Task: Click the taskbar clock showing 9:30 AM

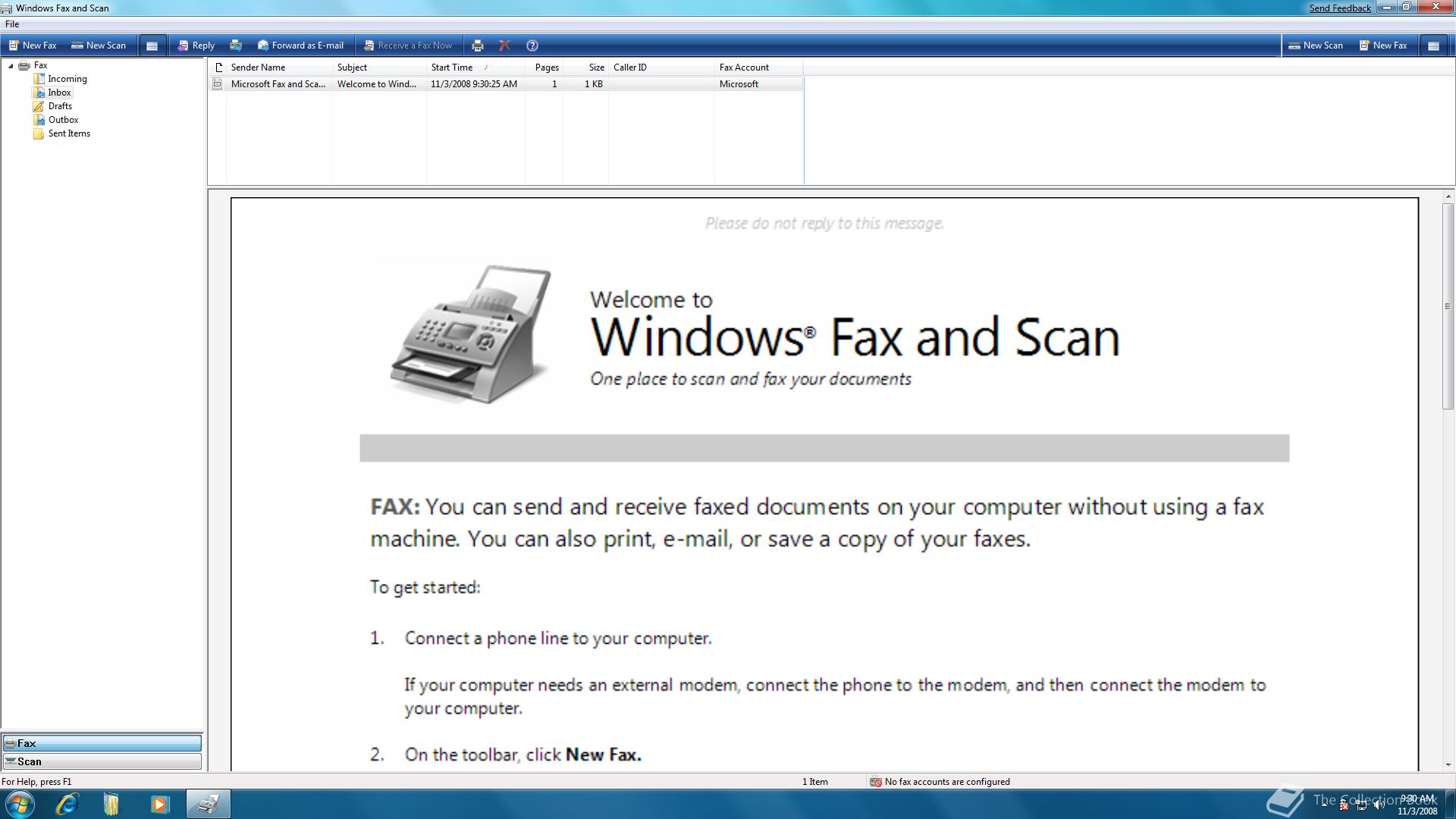Action: pyautogui.click(x=1417, y=805)
